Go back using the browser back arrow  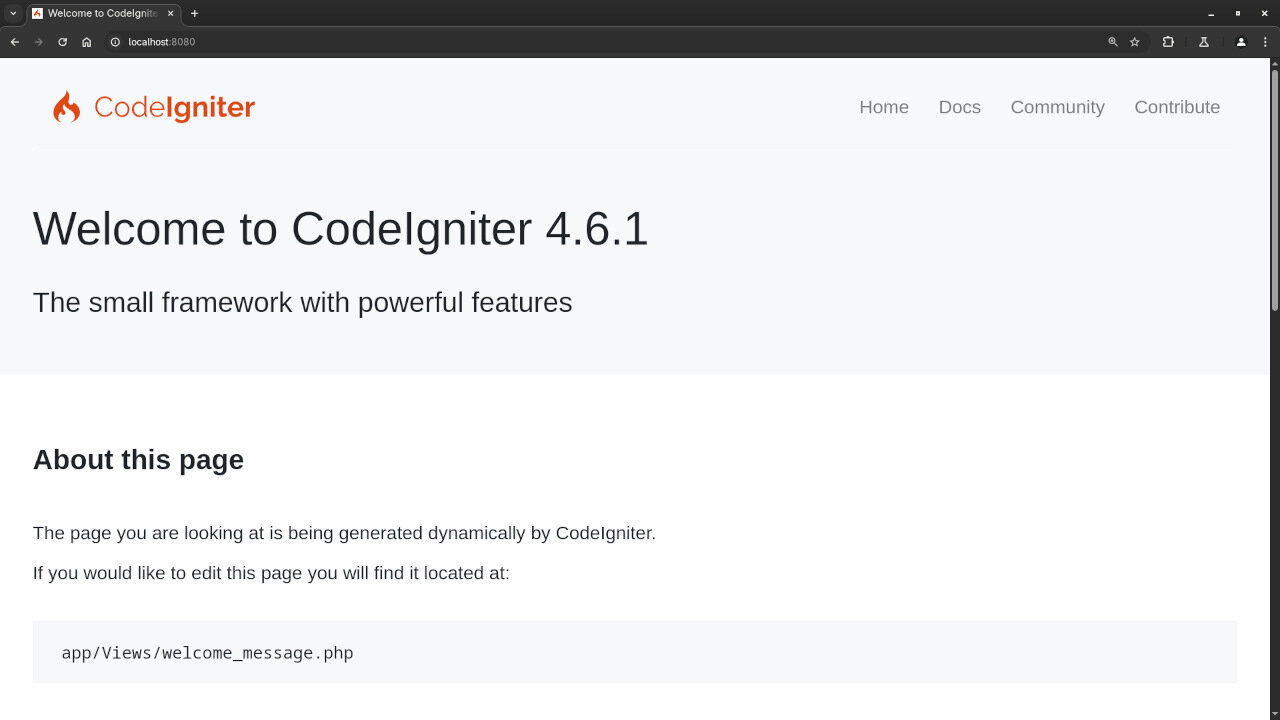click(x=14, y=42)
